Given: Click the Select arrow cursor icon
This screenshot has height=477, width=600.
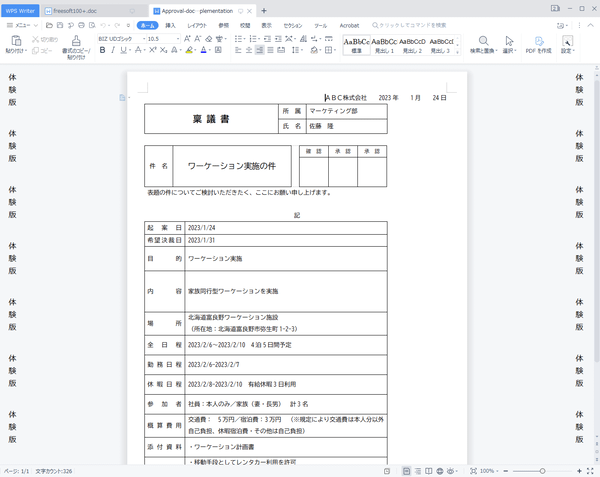Looking at the screenshot, I should pos(509,41).
